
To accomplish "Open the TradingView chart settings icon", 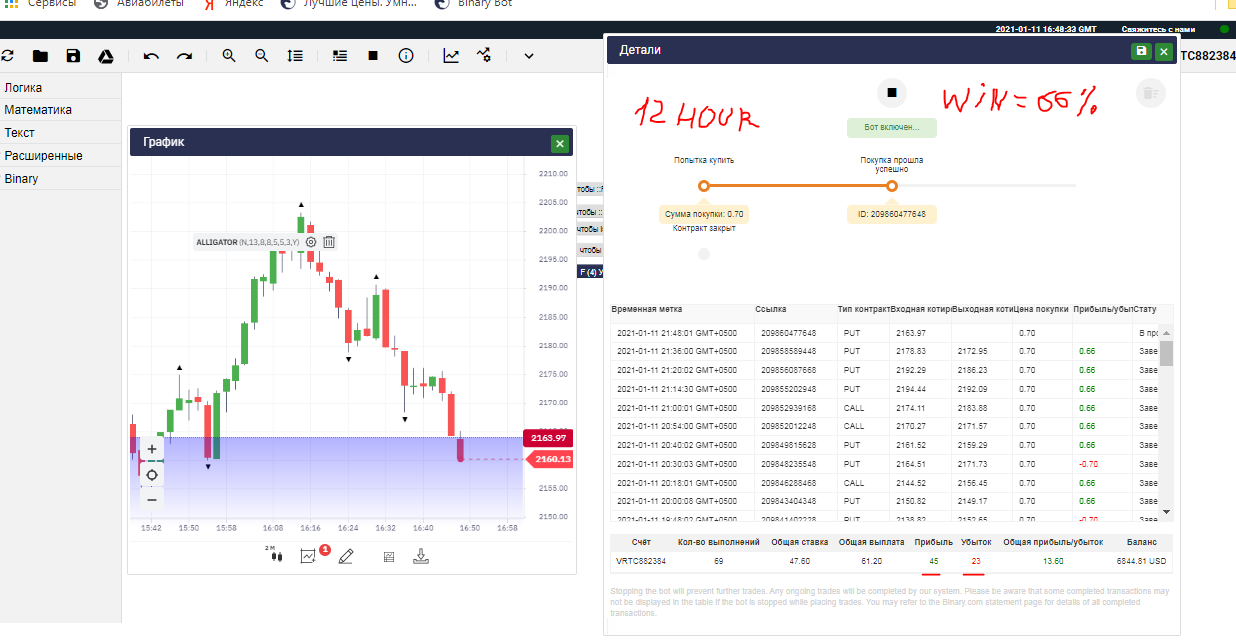I will 484,56.
